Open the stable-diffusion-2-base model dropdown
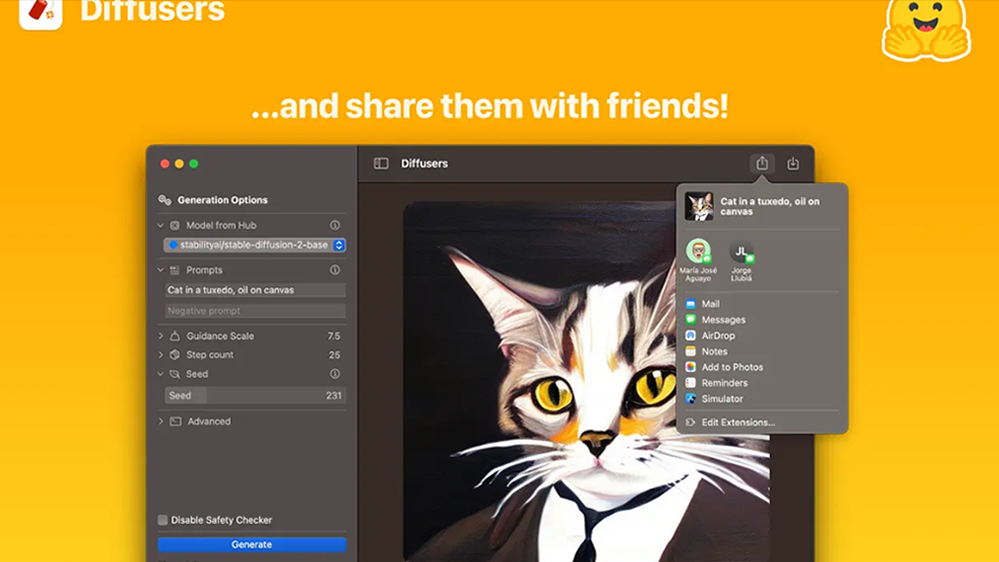 pos(255,245)
